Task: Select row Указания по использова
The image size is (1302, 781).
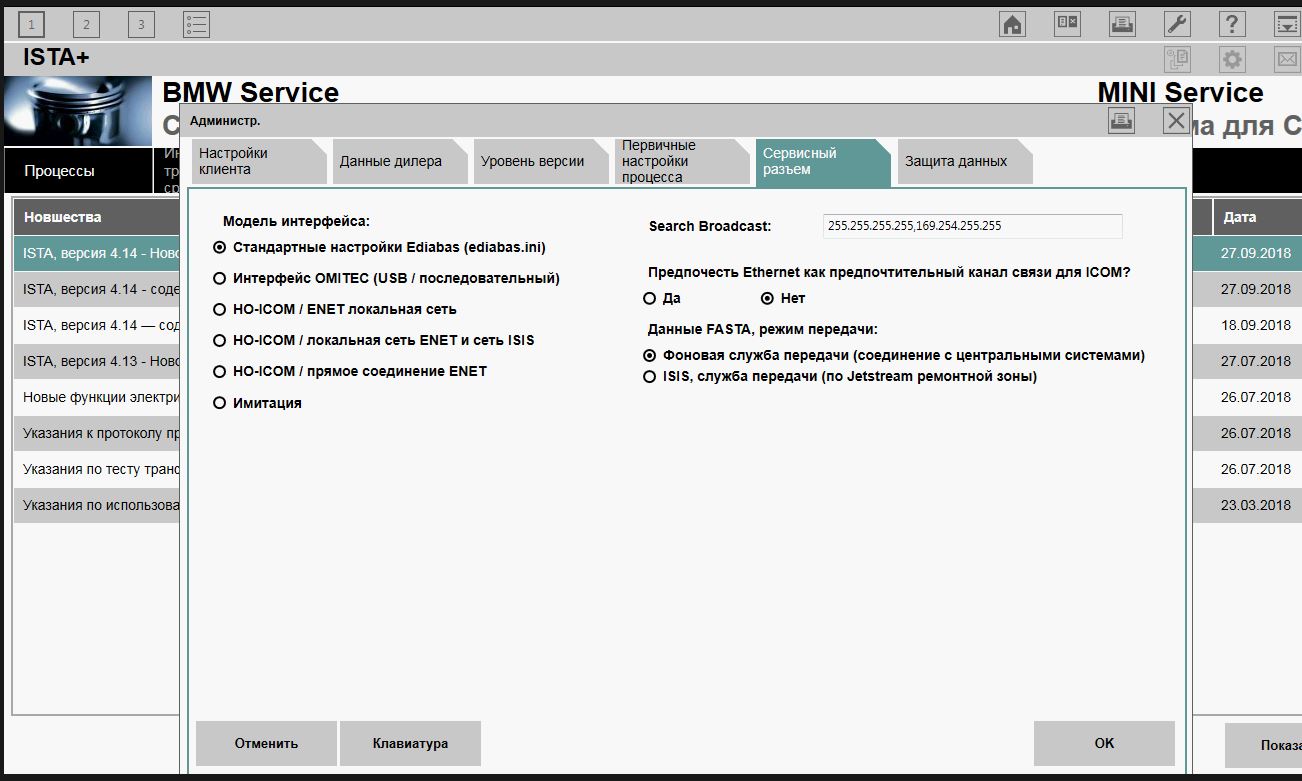Action: [97, 505]
